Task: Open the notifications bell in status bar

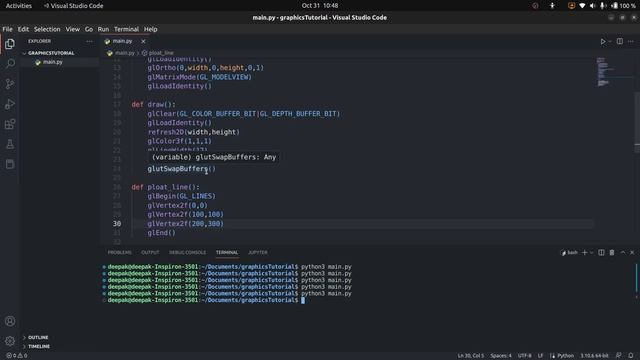Action: click(x=631, y=356)
